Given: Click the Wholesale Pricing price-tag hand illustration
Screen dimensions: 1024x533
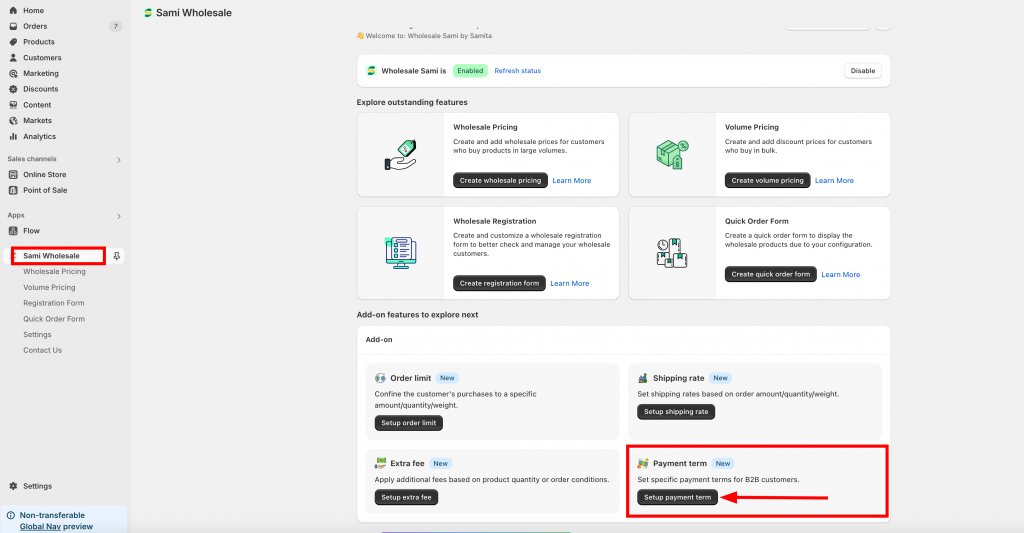Looking at the screenshot, I should click(400, 155).
